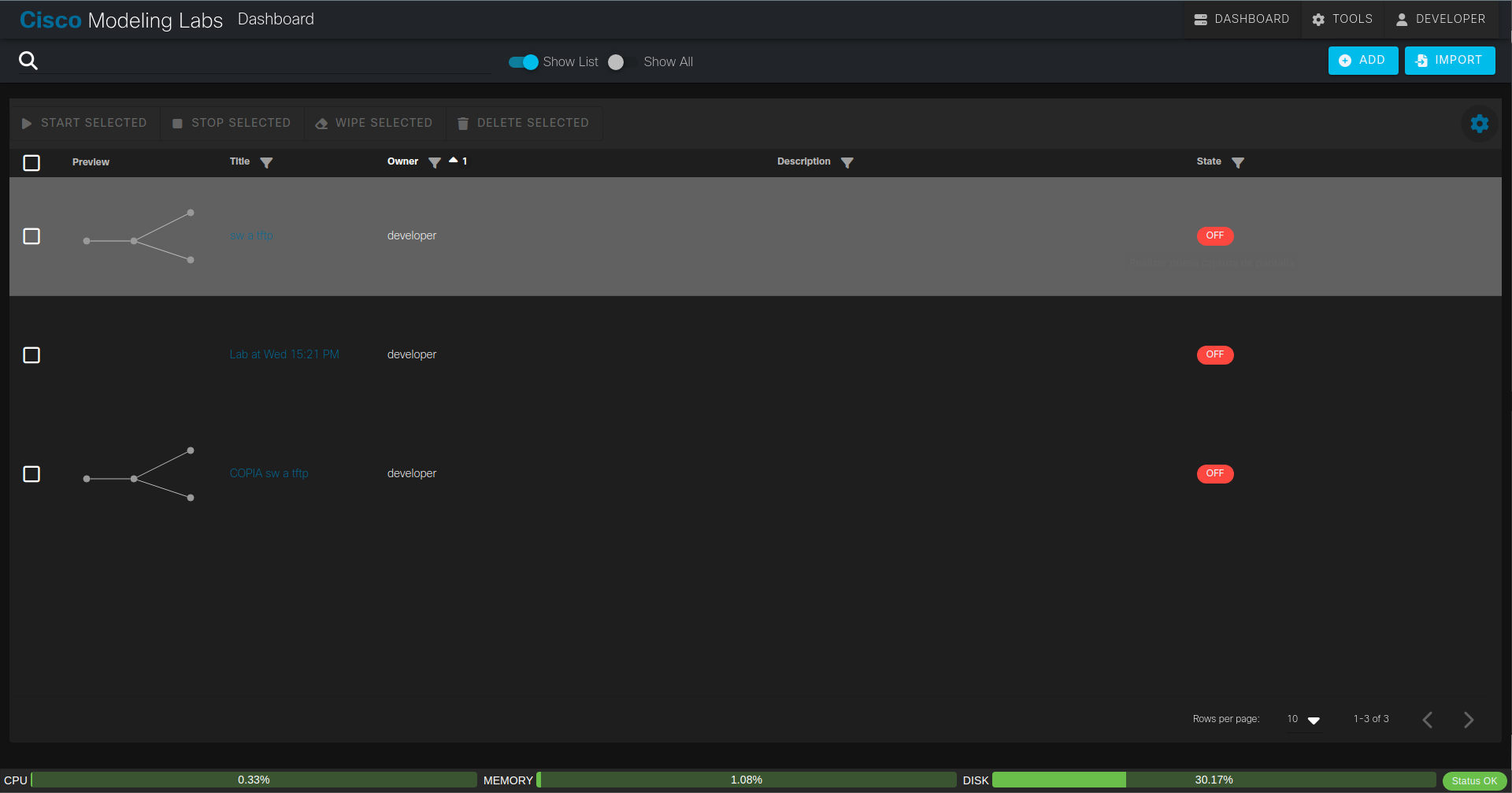Open the Rows per page dropdown
This screenshot has height=793, width=1512.
coord(1303,719)
